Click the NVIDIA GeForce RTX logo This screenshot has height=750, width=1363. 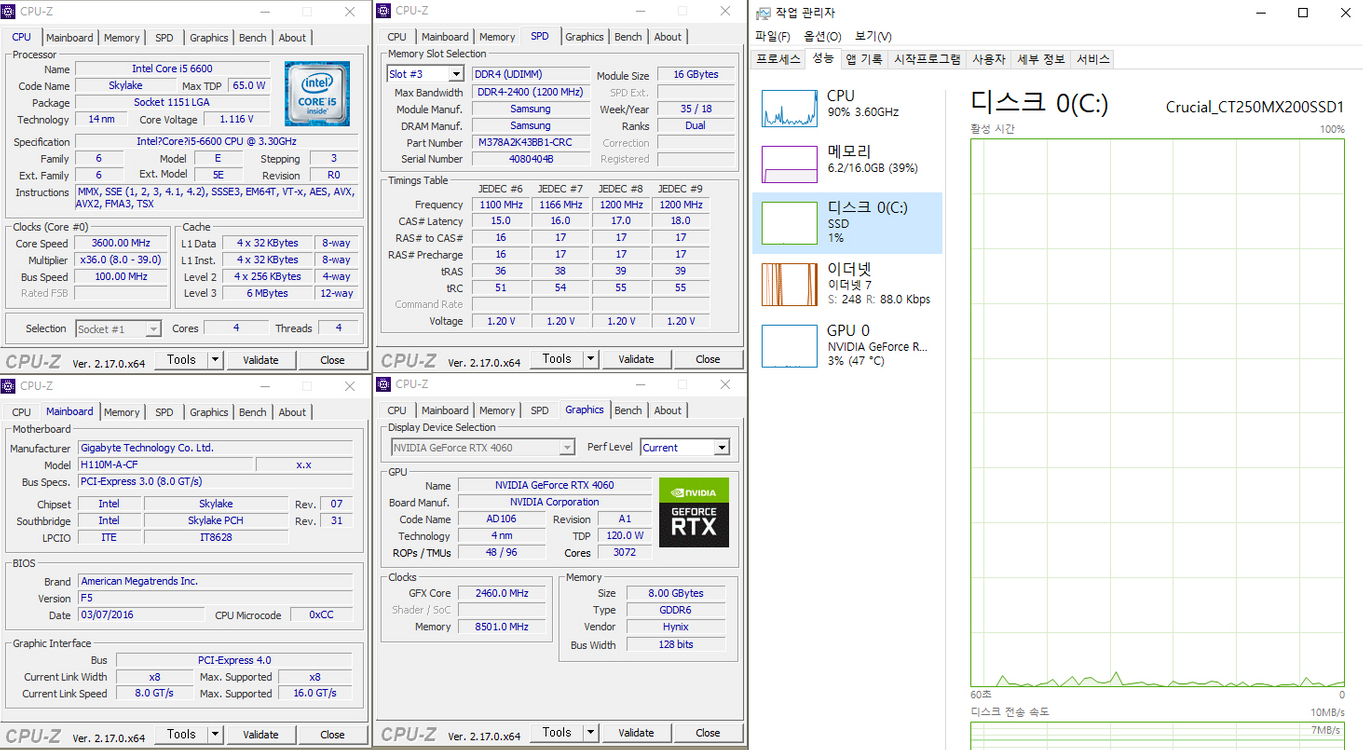coord(693,513)
